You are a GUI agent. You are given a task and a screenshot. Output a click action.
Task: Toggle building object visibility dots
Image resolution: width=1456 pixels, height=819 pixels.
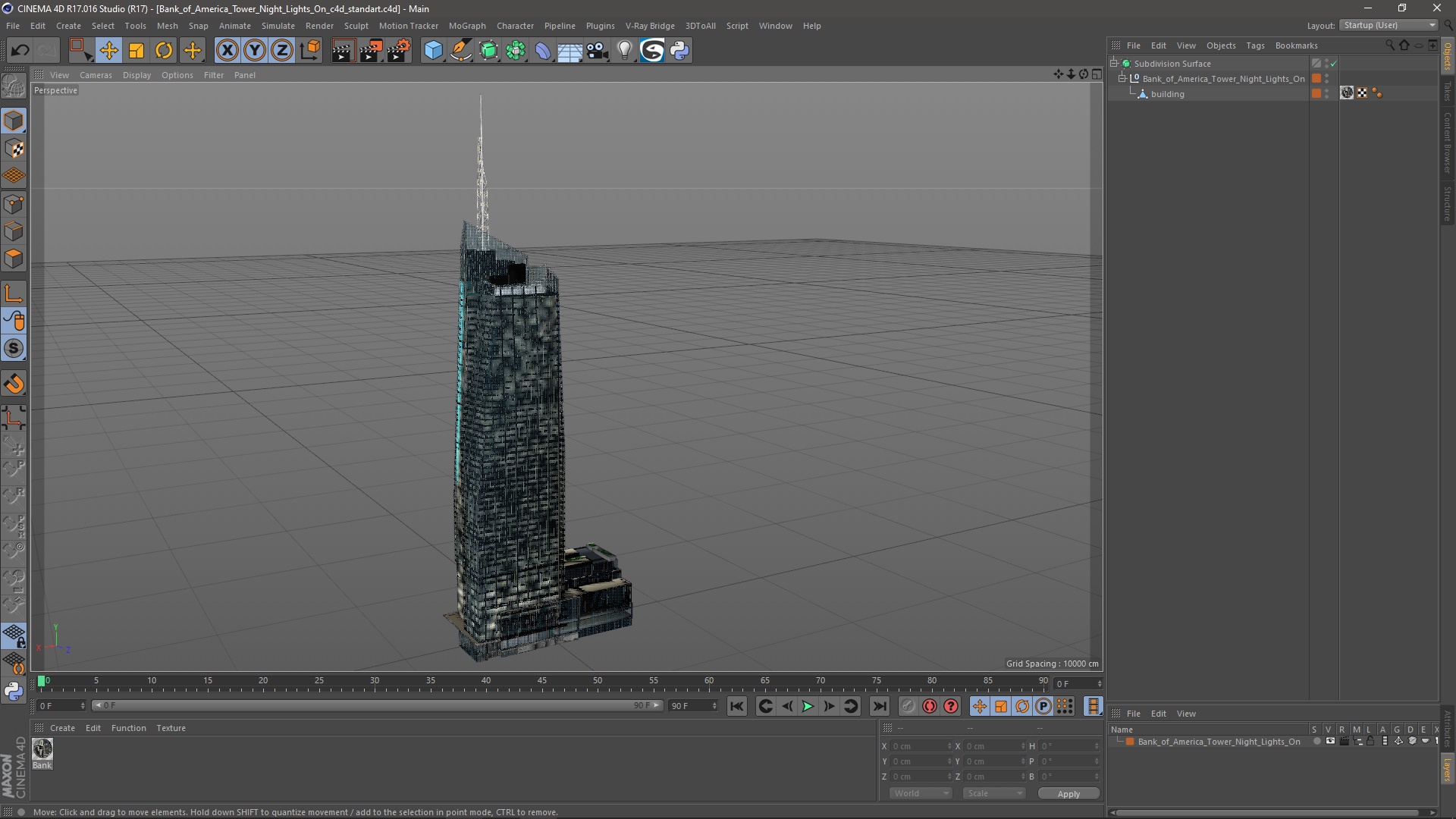(1326, 93)
